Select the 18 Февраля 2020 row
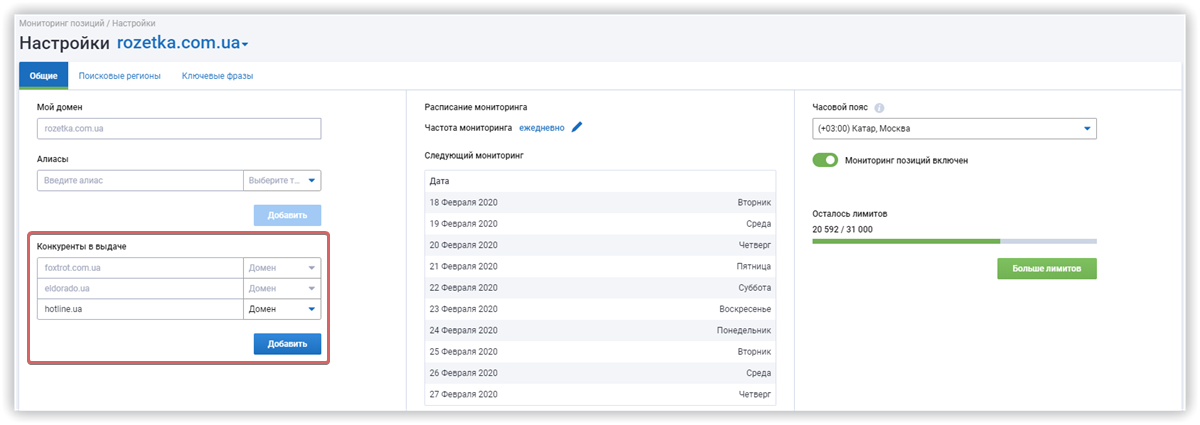1200x425 pixels. pos(600,202)
